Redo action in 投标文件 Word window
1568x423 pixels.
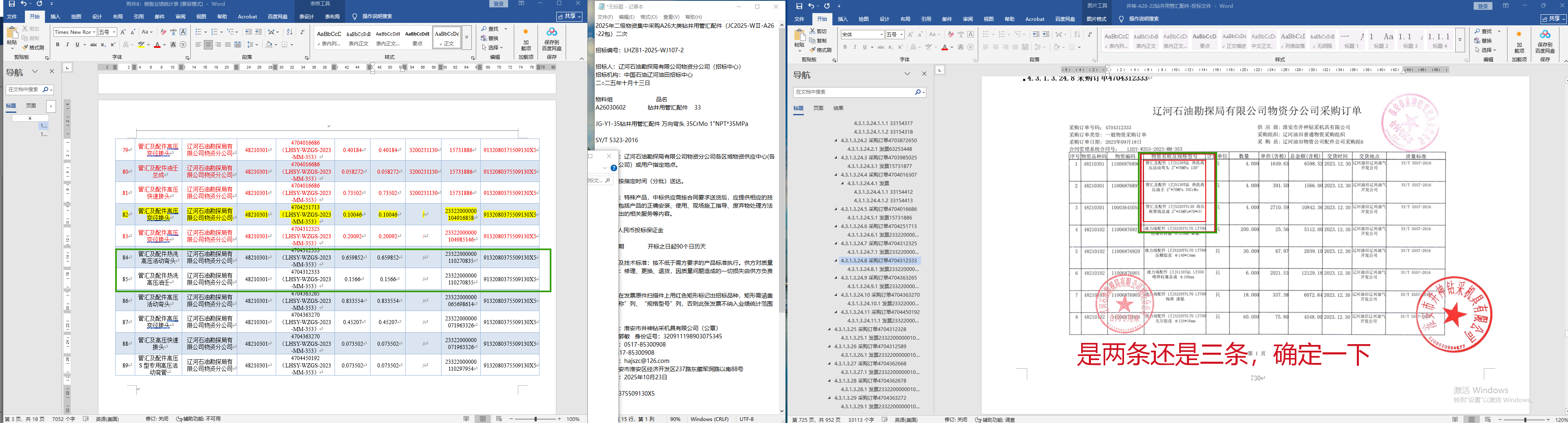click(x=827, y=5)
